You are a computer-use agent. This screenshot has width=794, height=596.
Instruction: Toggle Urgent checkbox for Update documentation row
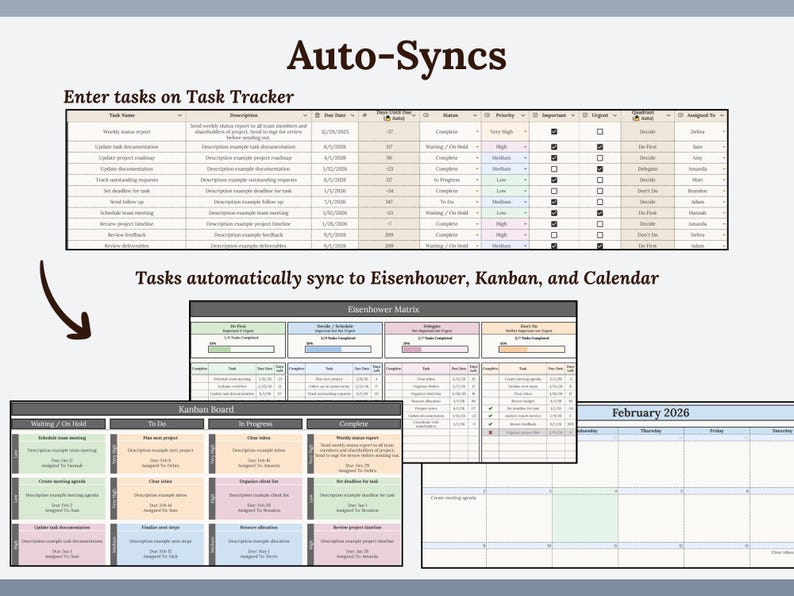click(x=600, y=169)
